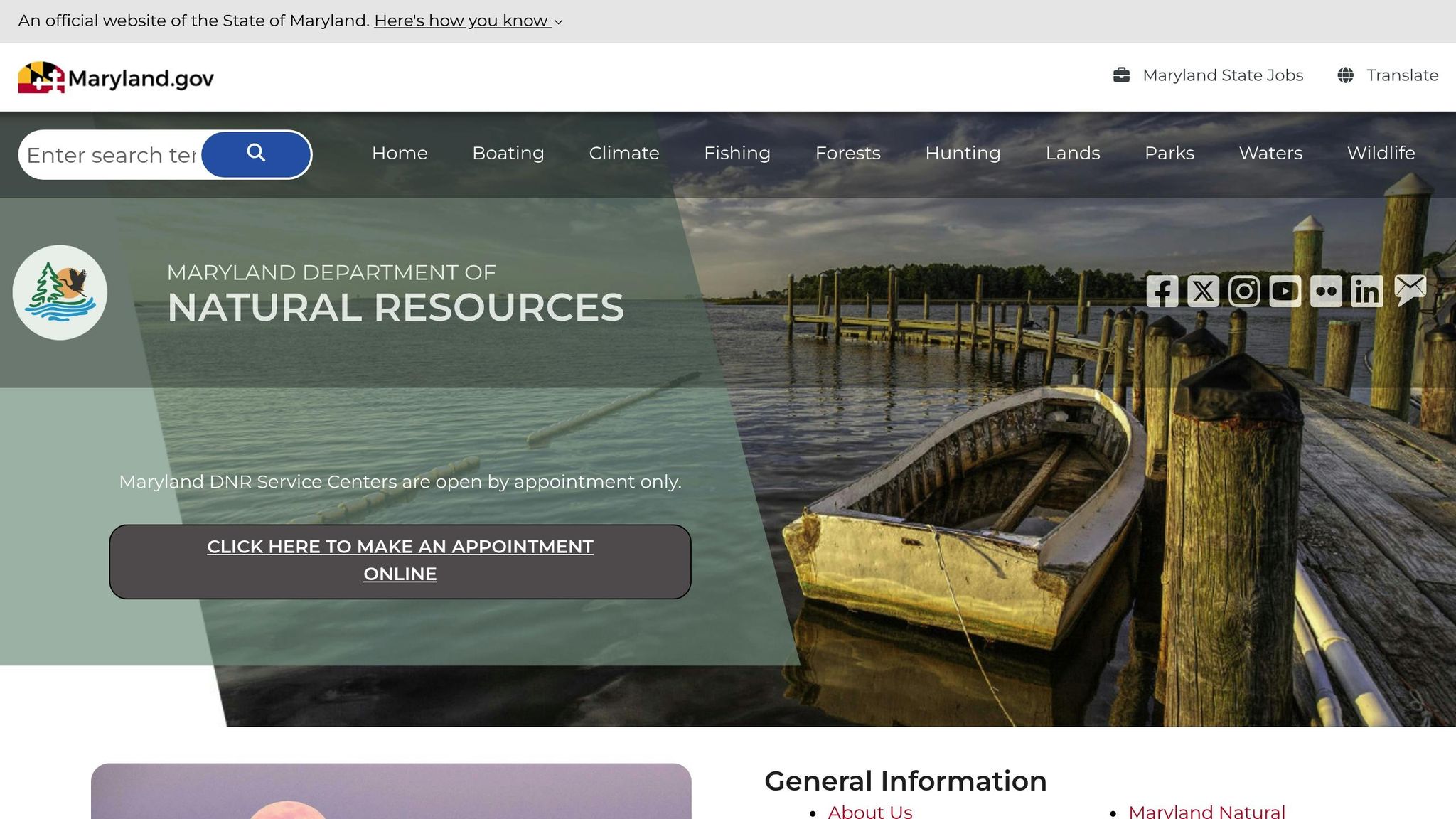Open the Instagram social icon

click(1244, 291)
